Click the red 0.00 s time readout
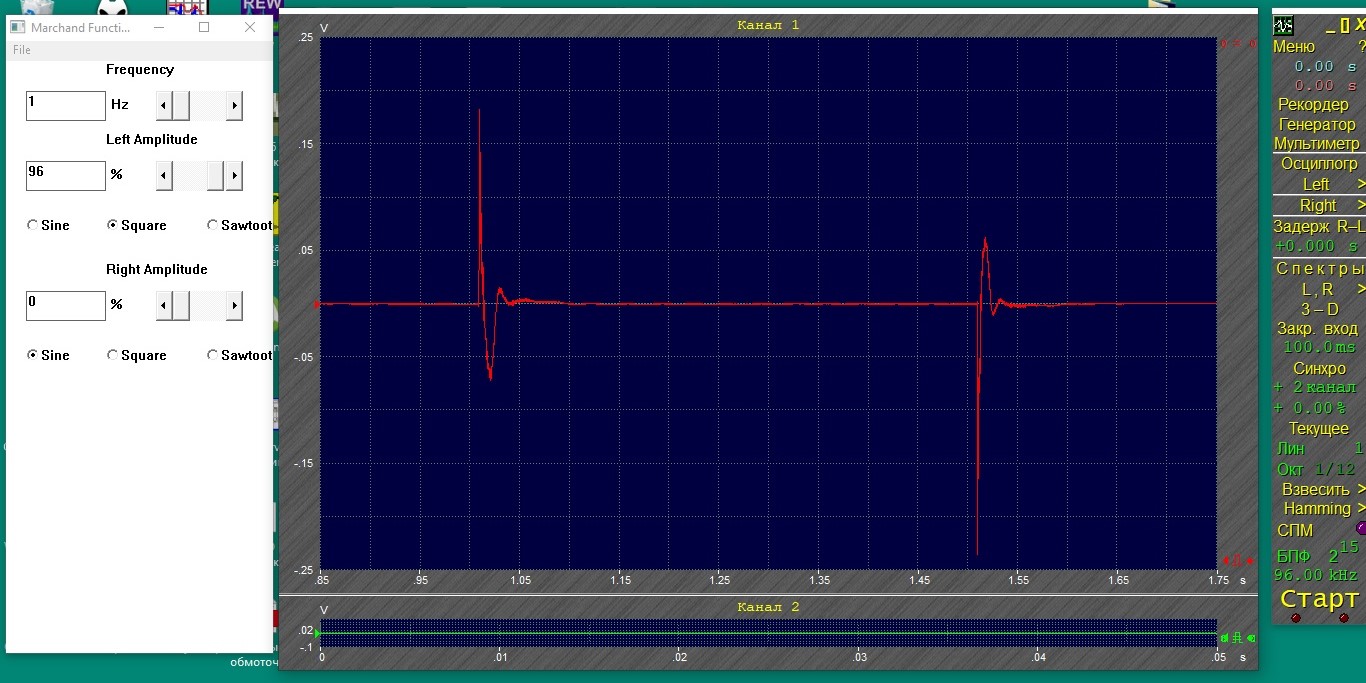This screenshot has width=1366, height=683. [x=1326, y=86]
